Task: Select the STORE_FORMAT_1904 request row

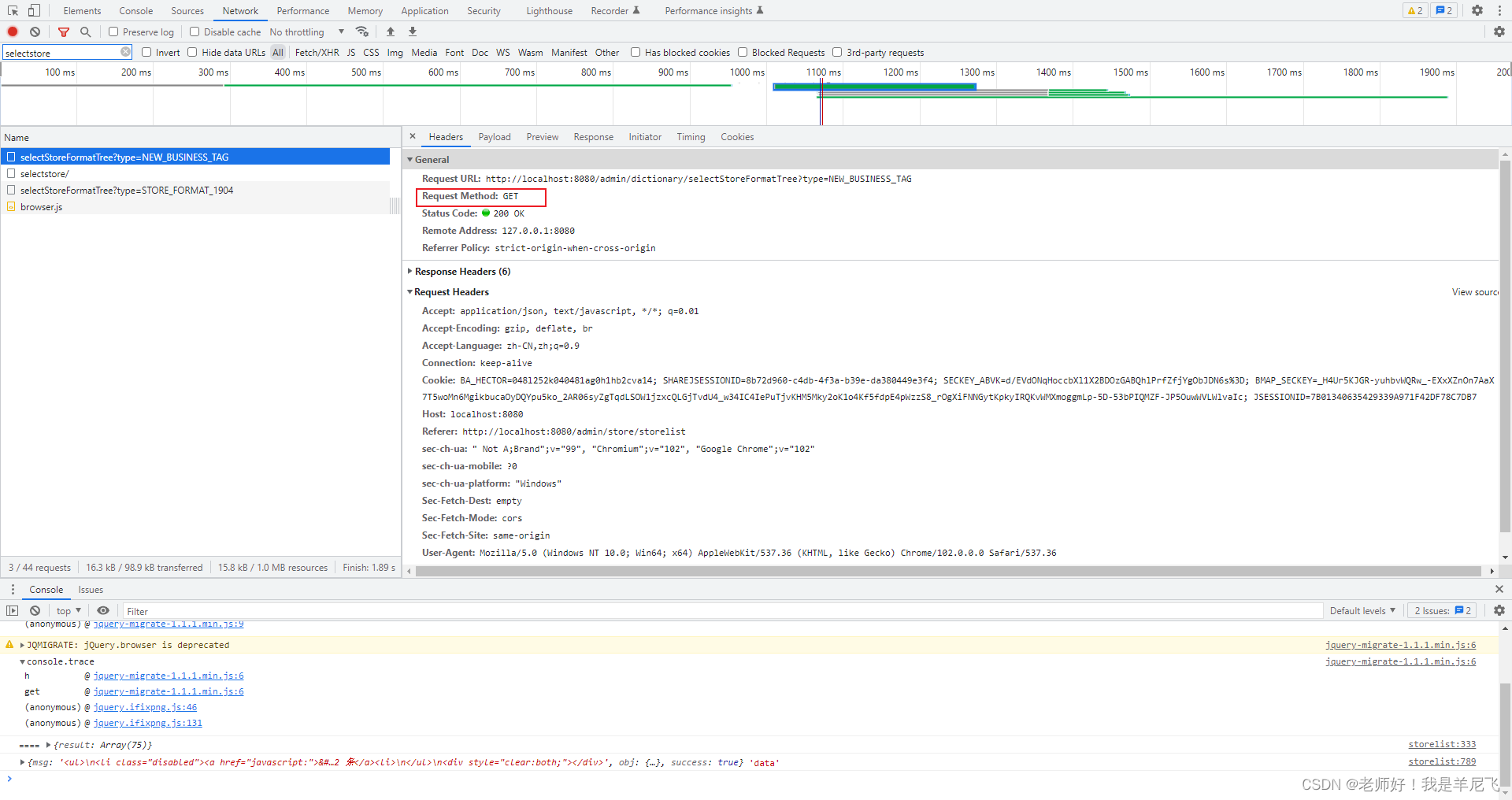Action: 195,190
